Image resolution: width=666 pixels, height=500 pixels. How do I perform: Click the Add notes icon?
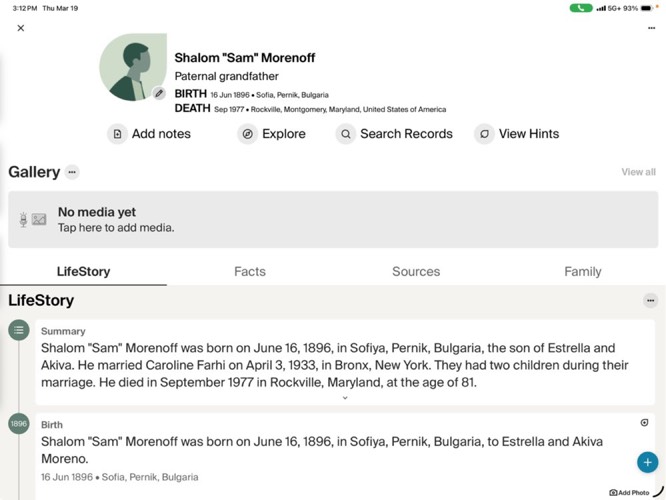click(x=117, y=134)
